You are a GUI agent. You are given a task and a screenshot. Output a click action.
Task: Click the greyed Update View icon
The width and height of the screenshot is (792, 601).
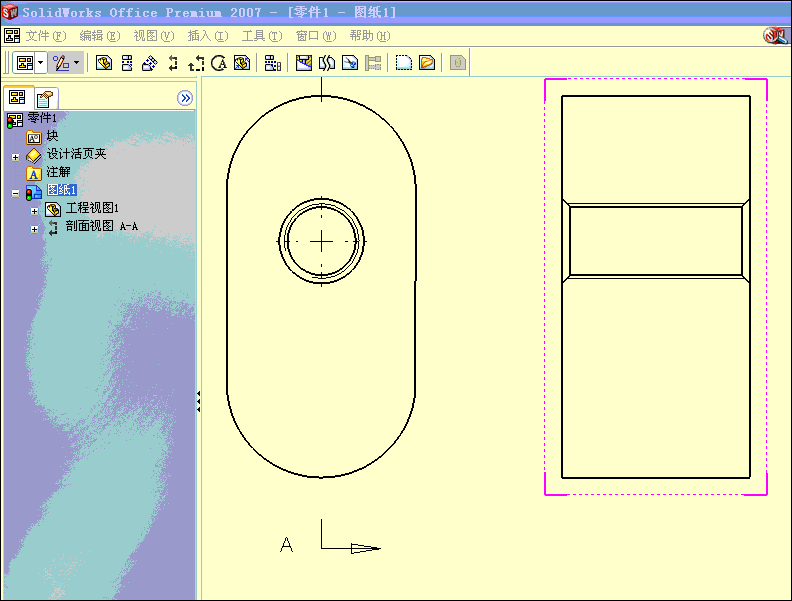pyautogui.click(x=458, y=63)
